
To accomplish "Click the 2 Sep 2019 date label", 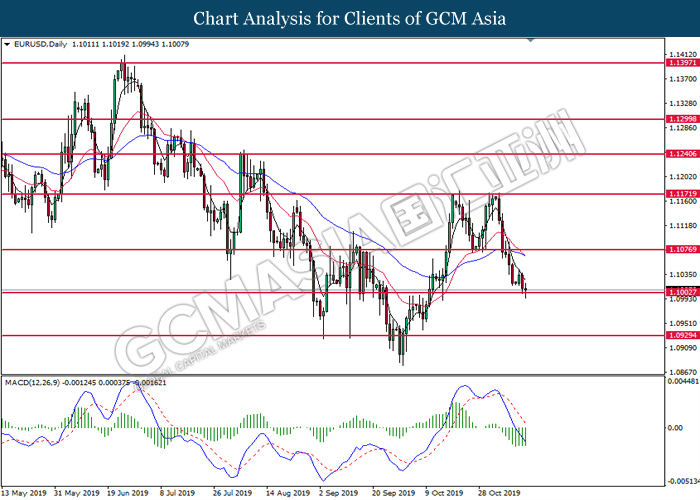I will coord(338,493).
